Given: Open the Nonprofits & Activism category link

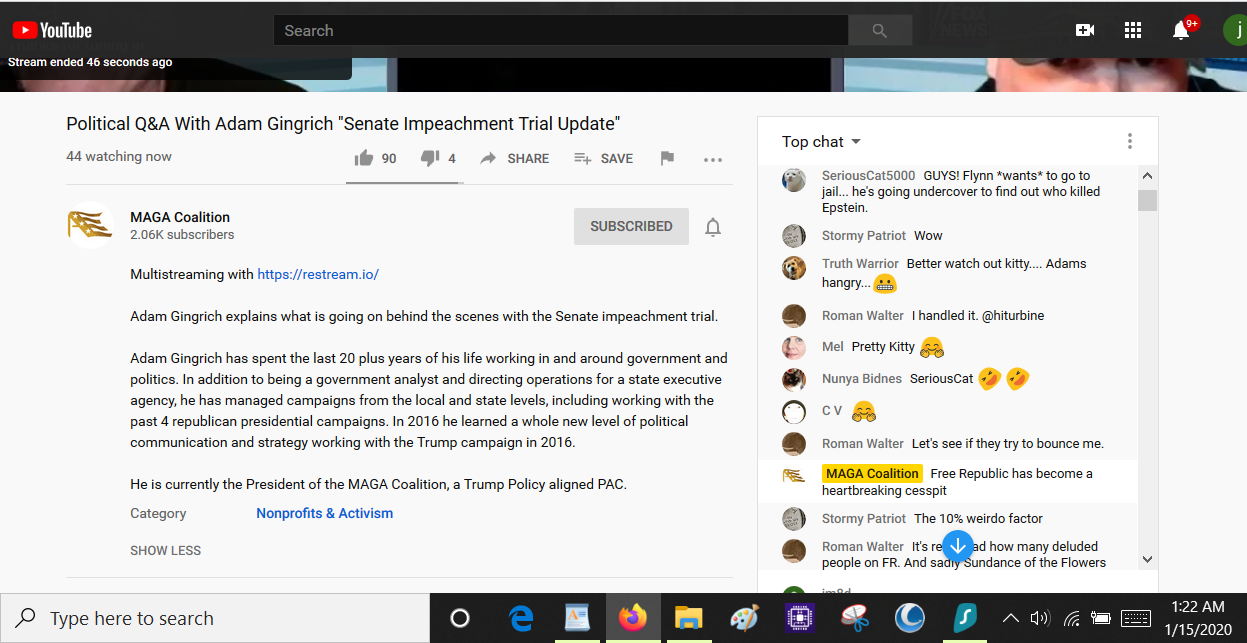Looking at the screenshot, I should click(x=324, y=513).
